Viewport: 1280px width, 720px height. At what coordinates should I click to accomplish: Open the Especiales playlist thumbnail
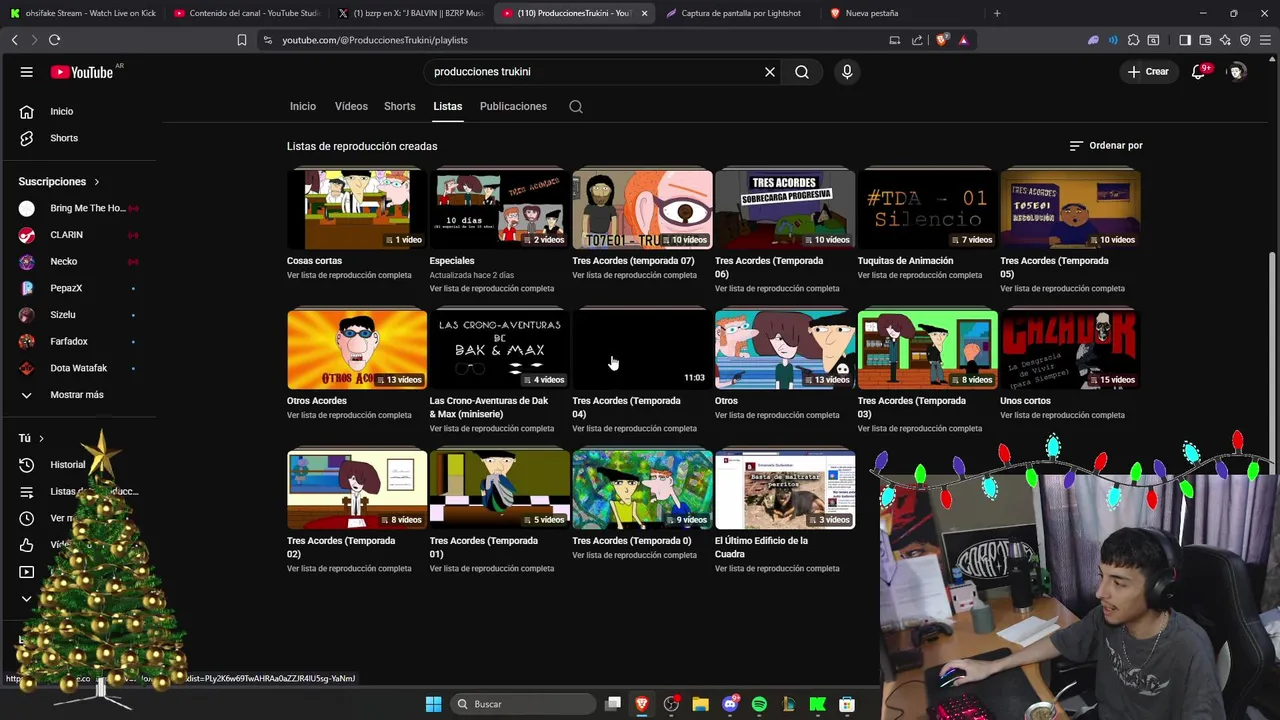coord(499,209)
